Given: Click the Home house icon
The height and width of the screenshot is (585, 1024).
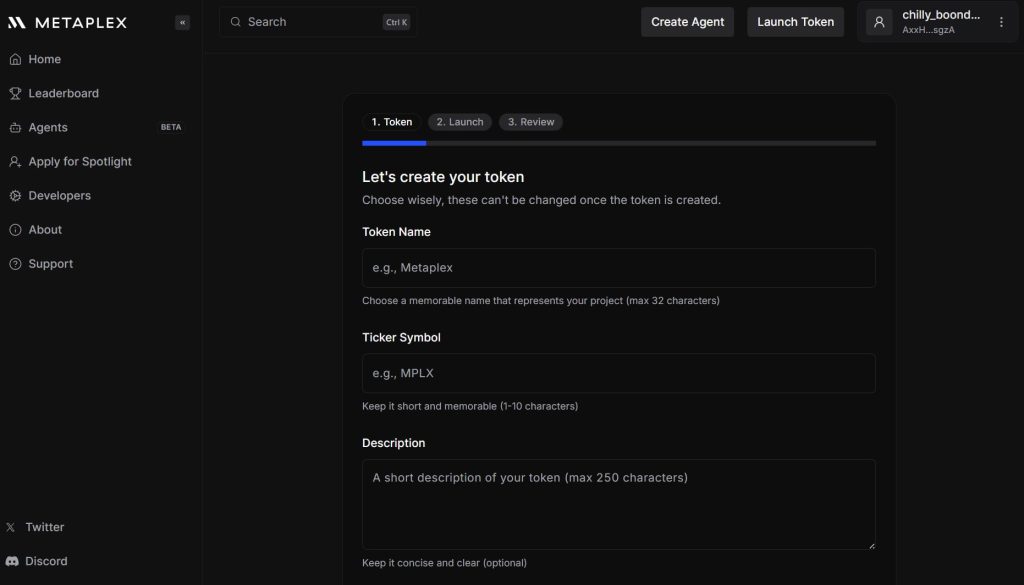Looking at the screenshot, I should coord(15,59).
